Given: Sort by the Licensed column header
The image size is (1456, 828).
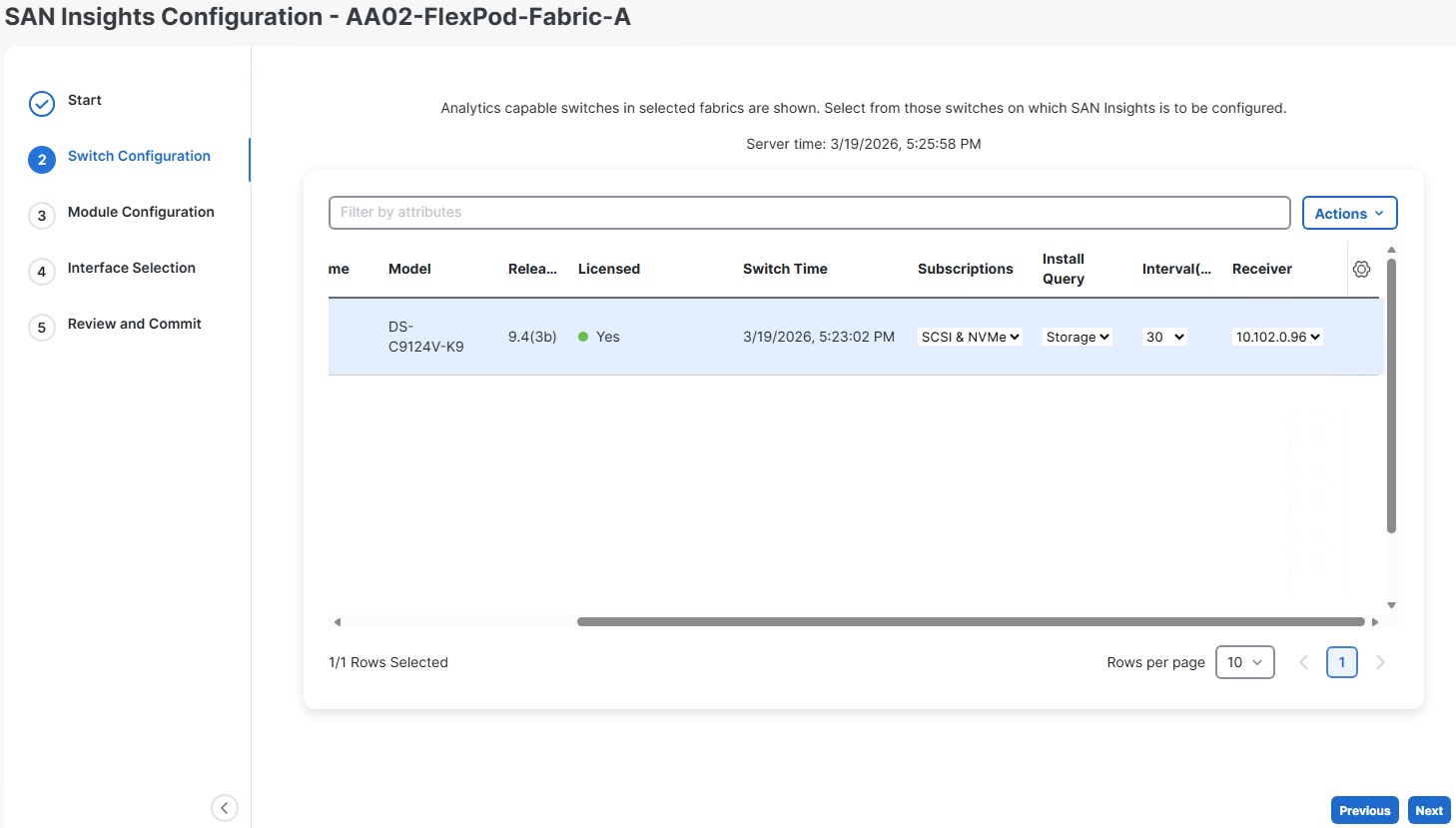Looking at the screenshot, I should click(x=609, y=269).
